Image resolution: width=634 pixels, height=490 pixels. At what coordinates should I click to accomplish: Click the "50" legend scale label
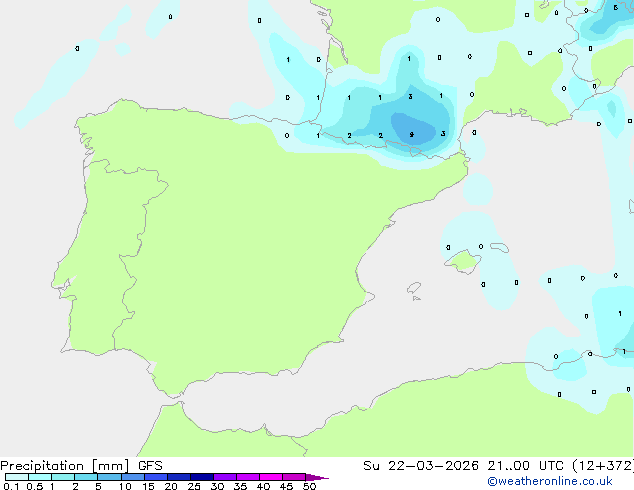click(309, 486)
